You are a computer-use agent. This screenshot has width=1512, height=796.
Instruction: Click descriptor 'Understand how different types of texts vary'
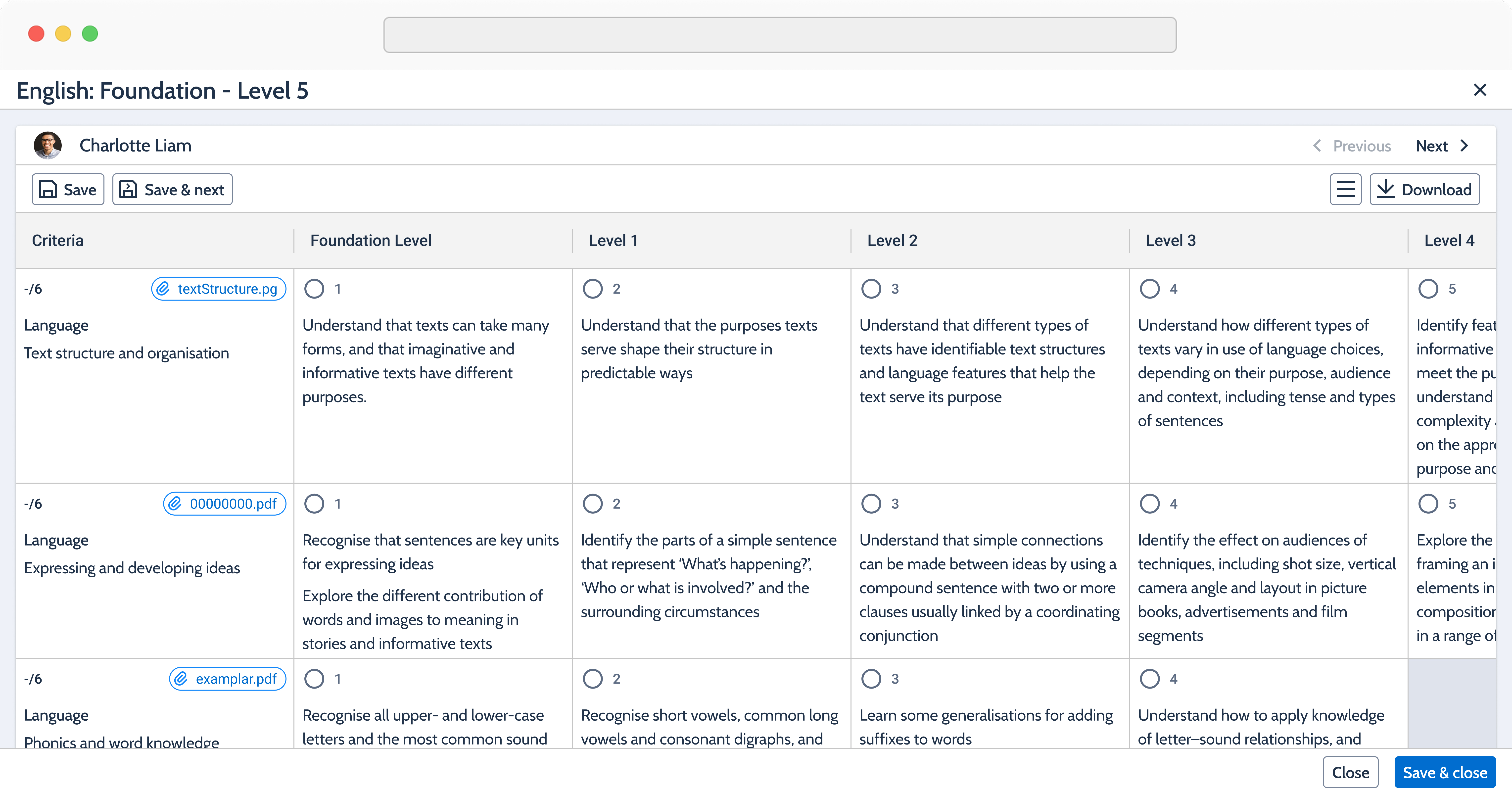point(1267,373)
